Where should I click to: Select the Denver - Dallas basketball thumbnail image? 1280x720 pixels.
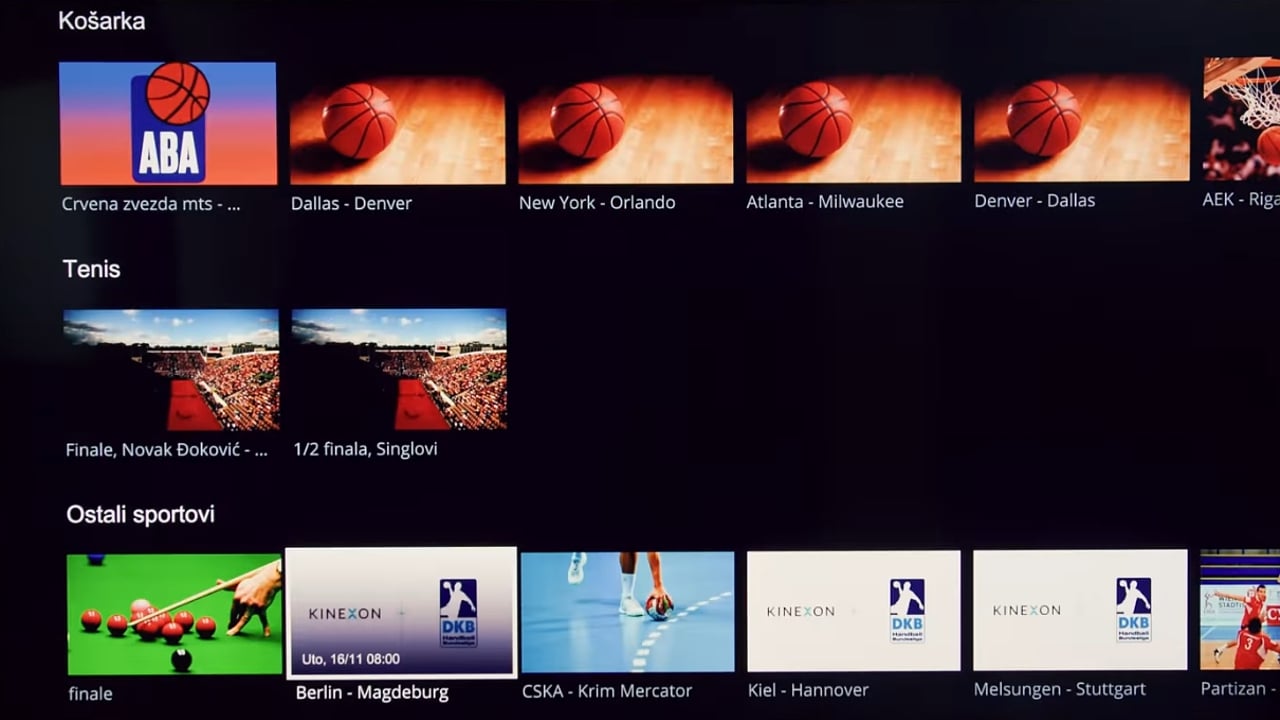[x=1082, y=127]
